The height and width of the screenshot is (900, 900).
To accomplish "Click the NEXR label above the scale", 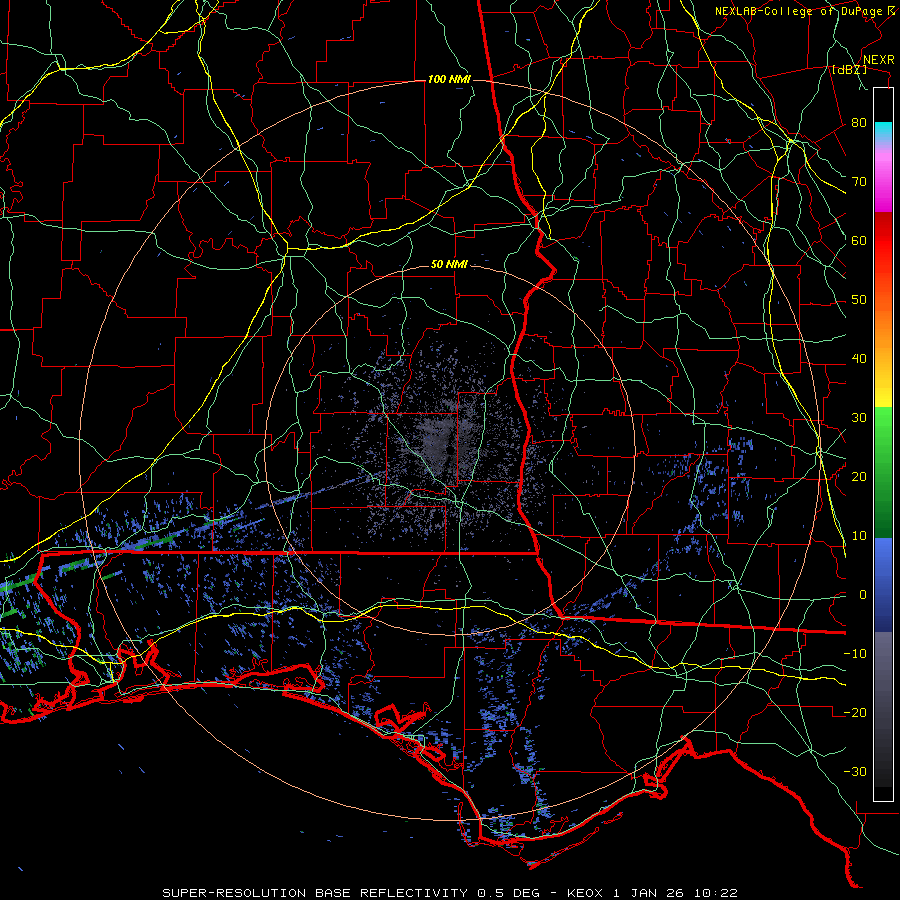I will pyautogui.click(x=879, y=60).
